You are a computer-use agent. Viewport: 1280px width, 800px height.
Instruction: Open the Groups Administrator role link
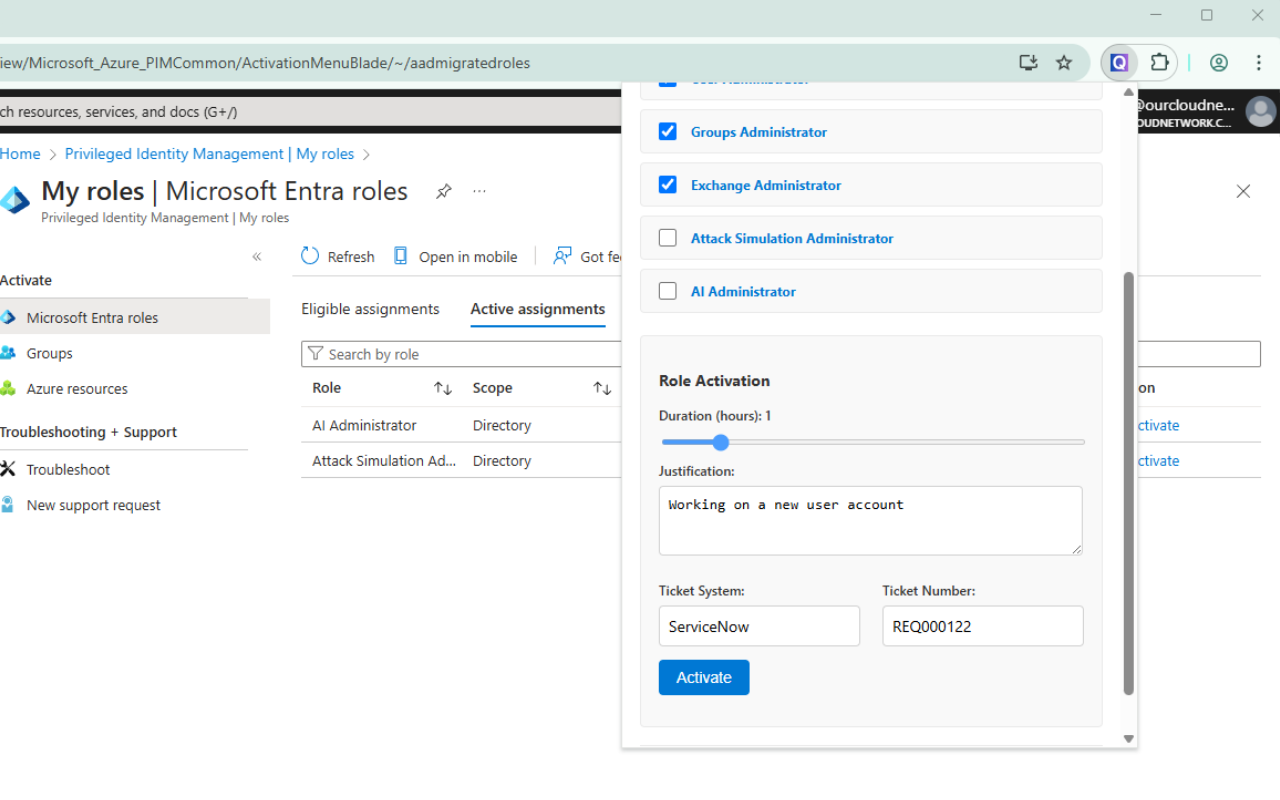tap(759, 132)
